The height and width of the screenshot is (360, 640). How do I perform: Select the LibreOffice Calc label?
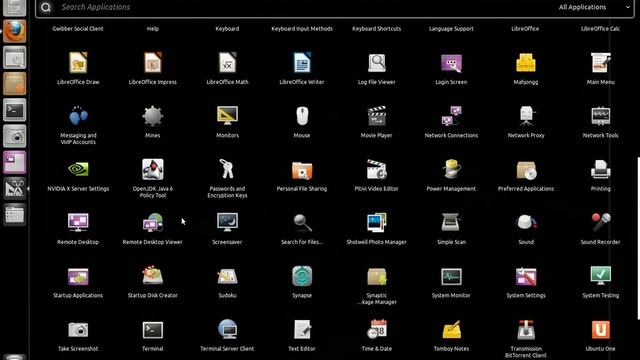tap(600, 29)
